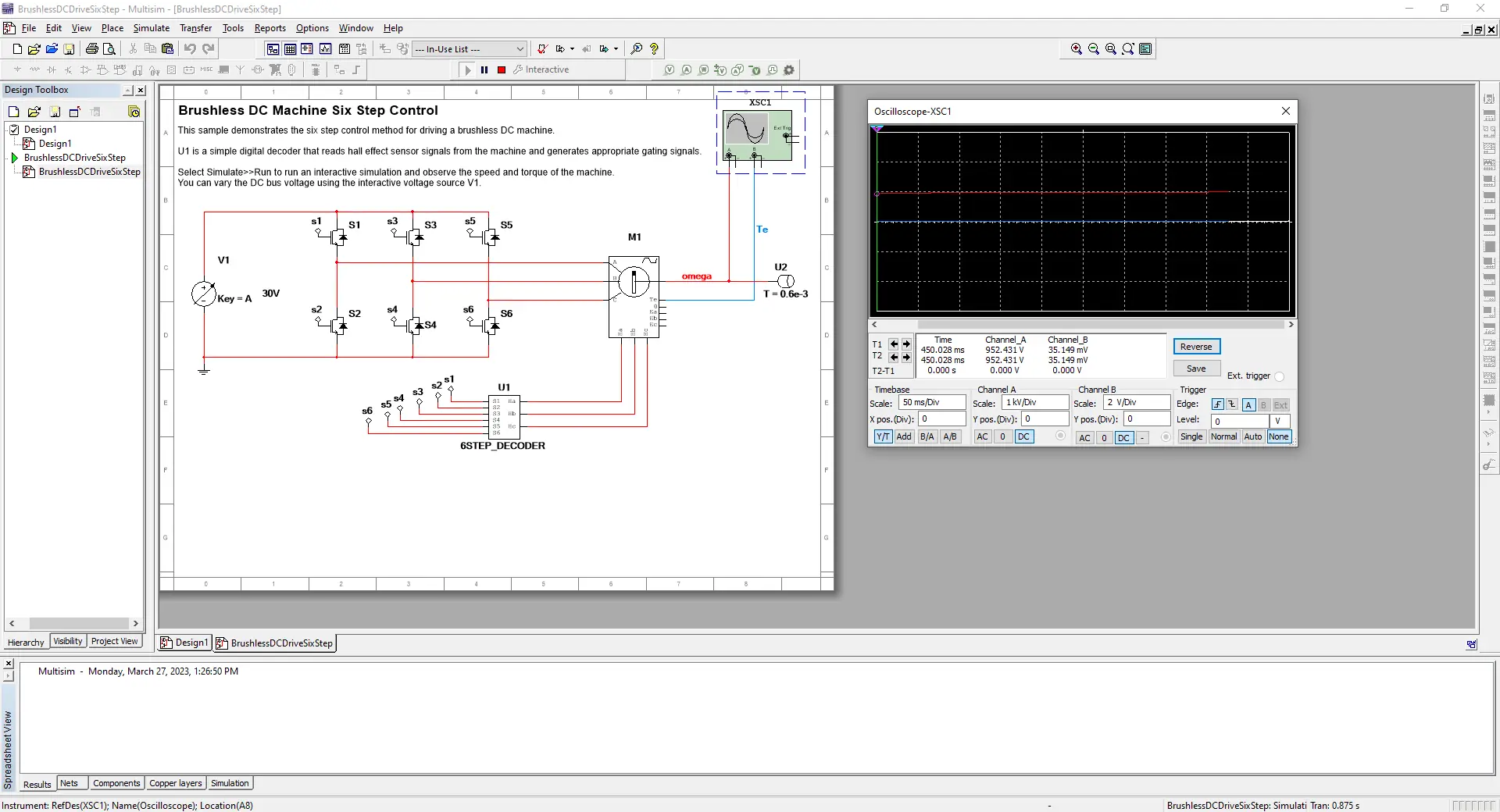Screen dimensions: 1500x812
Task: Click the yellow Help question mark icon
Action: click(x=654, y=49)
